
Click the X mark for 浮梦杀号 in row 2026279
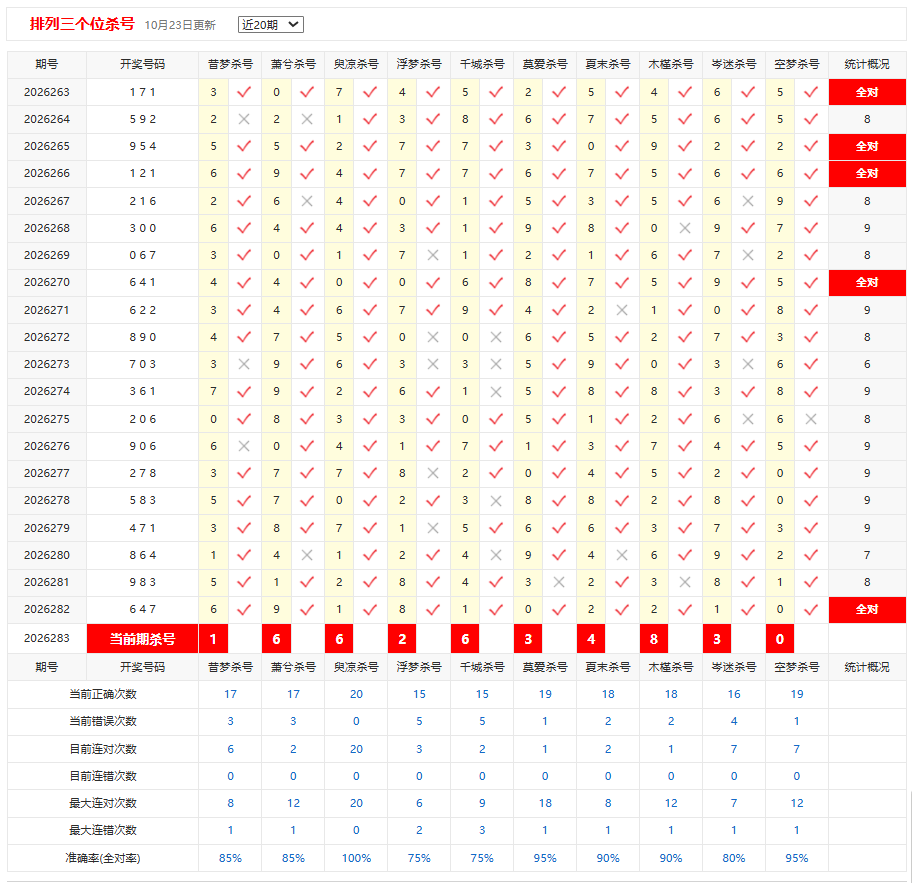[433, 528]
